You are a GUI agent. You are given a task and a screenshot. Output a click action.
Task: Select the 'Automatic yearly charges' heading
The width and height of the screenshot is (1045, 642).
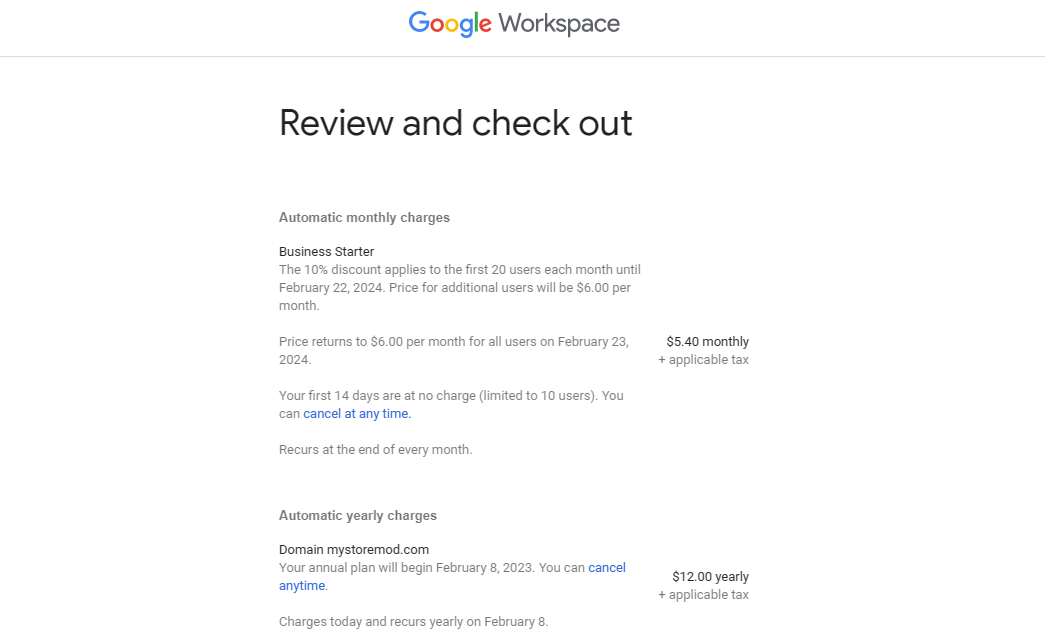click(x=358, y=515)
